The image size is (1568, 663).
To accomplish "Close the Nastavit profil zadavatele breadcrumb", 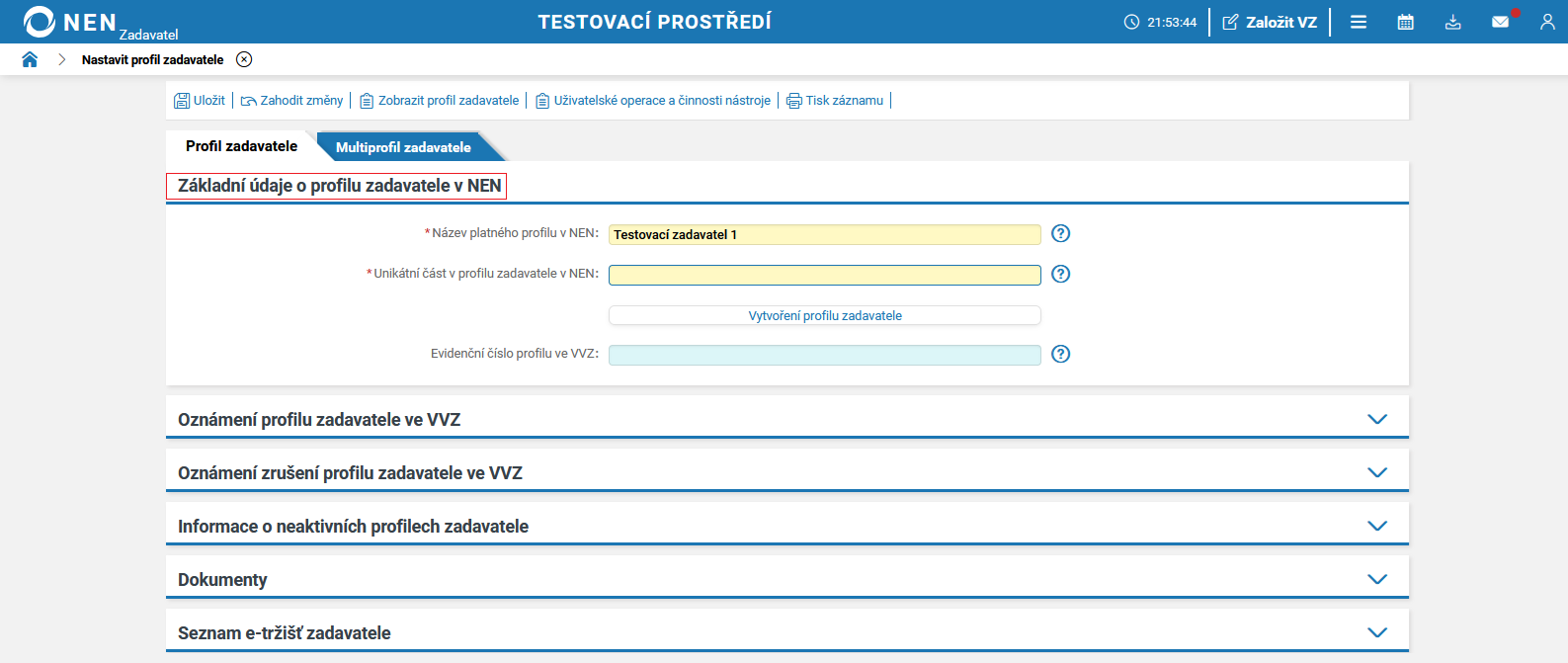I will pyautogui.click(x=244, y=59).
